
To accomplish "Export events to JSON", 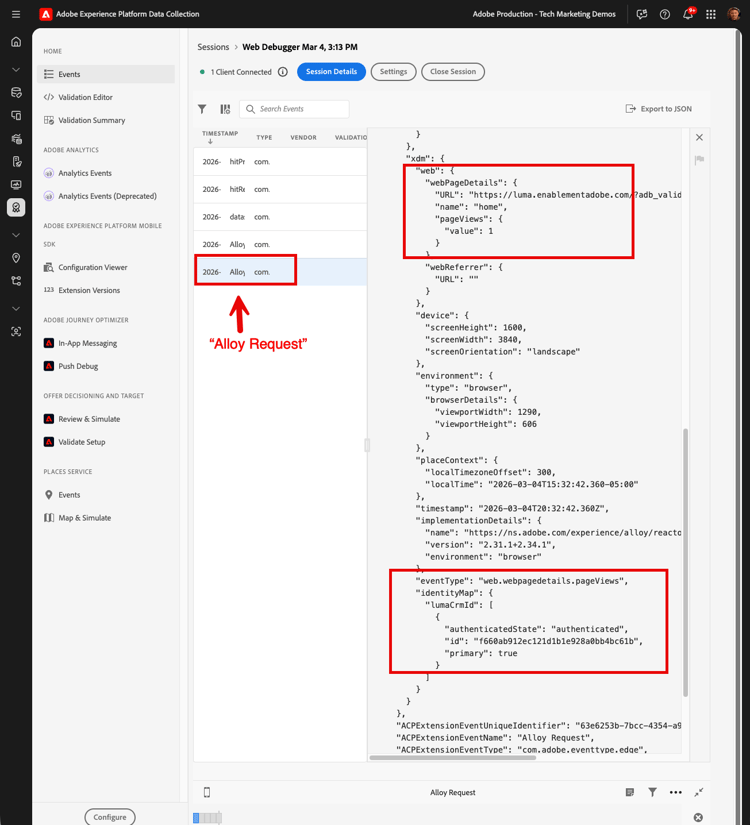I will (659, 109).
